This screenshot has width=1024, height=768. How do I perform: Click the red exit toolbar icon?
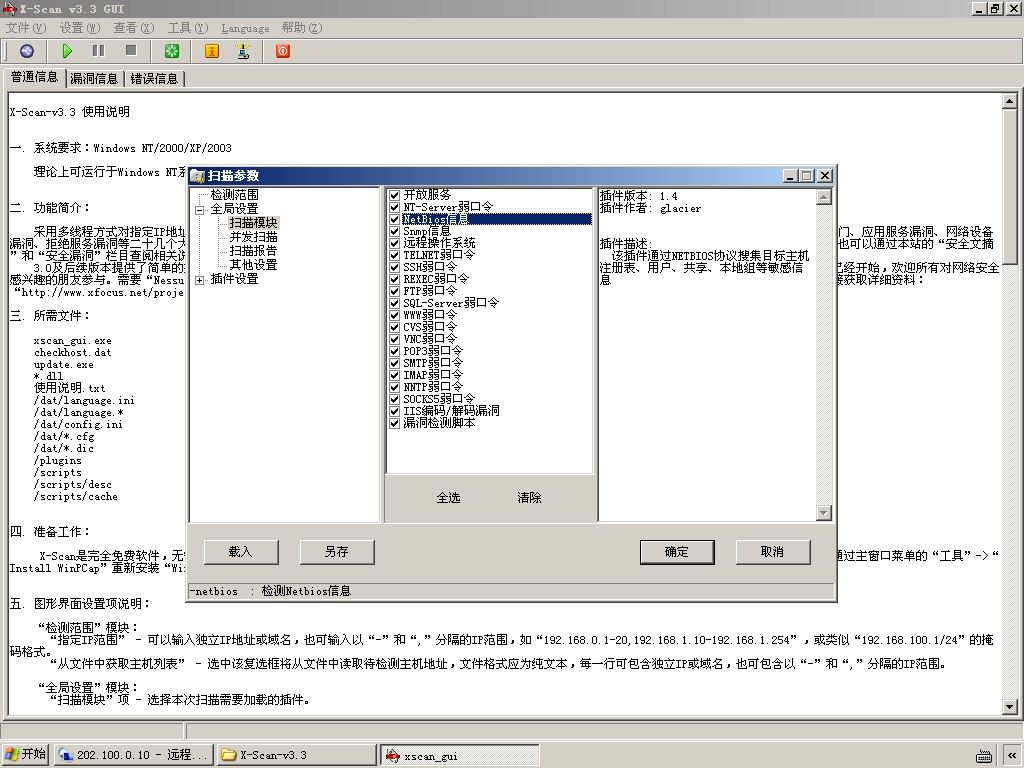click(283, 51)
